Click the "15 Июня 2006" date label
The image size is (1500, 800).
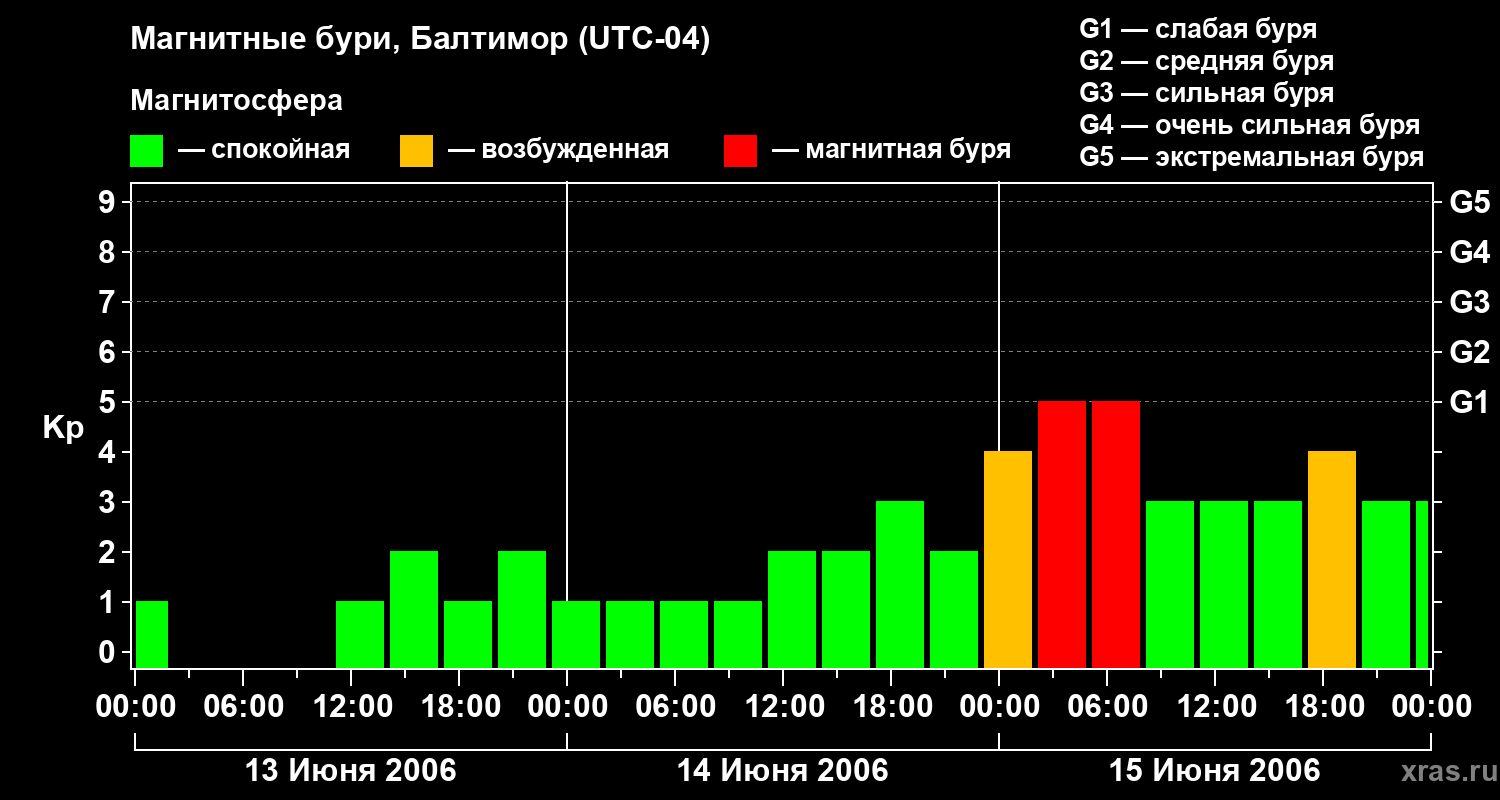[x=1215, y=771]
